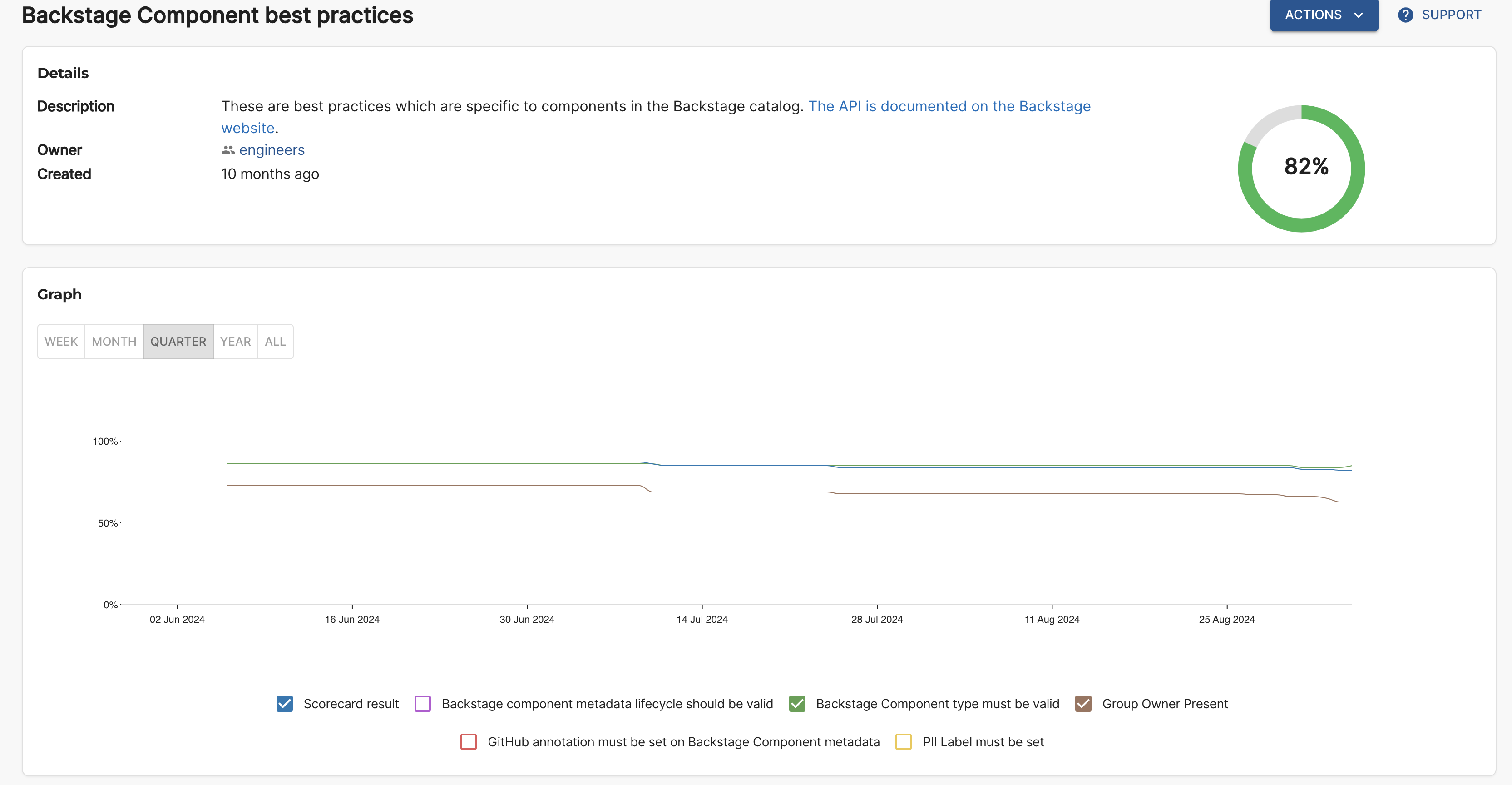The image size is (1512, 785).
Task: Click the 28 Jul 2024 axis label
Action: click(x=877, y=620)
